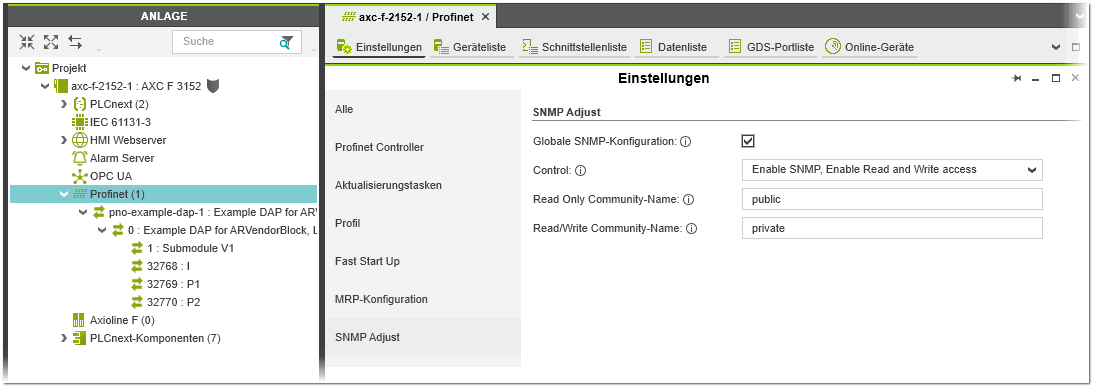Collapse all tree nodes icon
This screenshot has width=1093, height=387.
click(x=26, y=42)
